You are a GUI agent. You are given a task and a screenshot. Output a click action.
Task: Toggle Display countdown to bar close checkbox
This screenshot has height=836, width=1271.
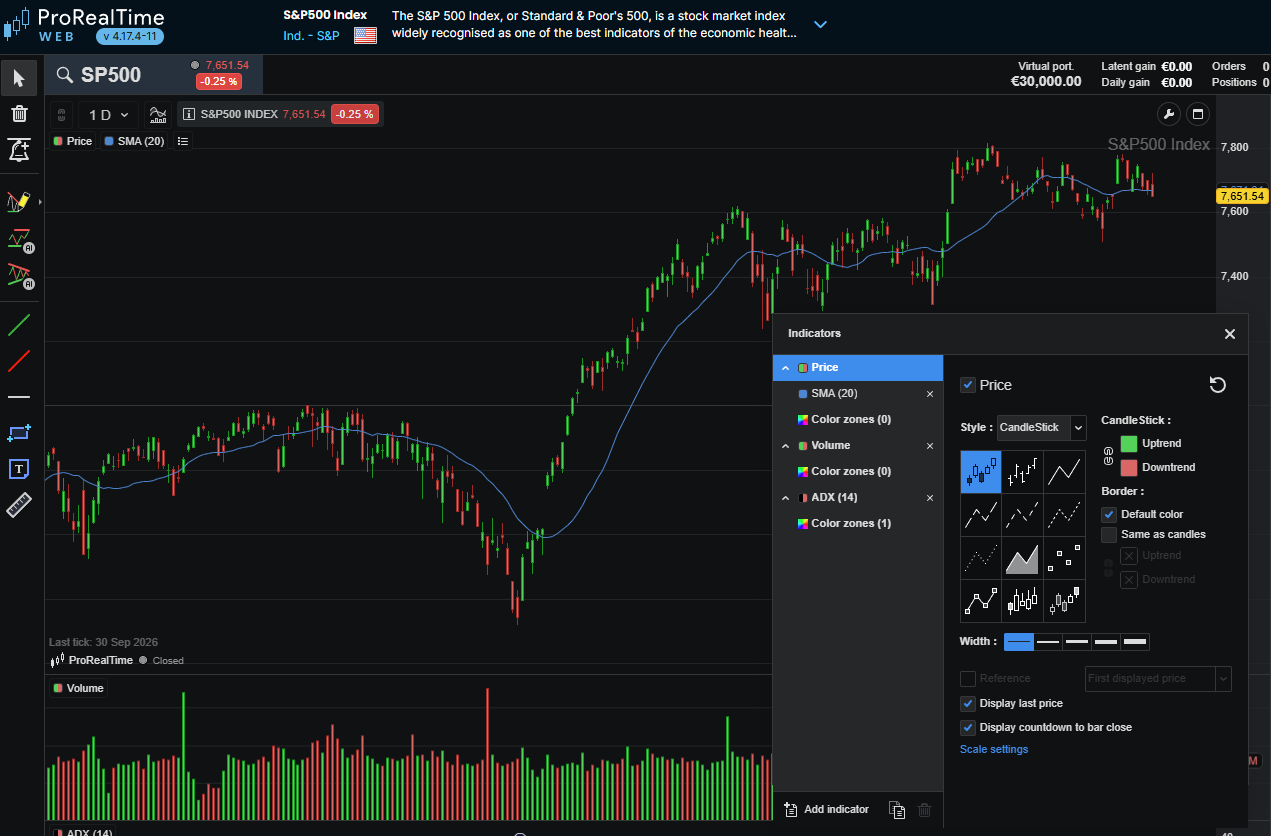967,728
